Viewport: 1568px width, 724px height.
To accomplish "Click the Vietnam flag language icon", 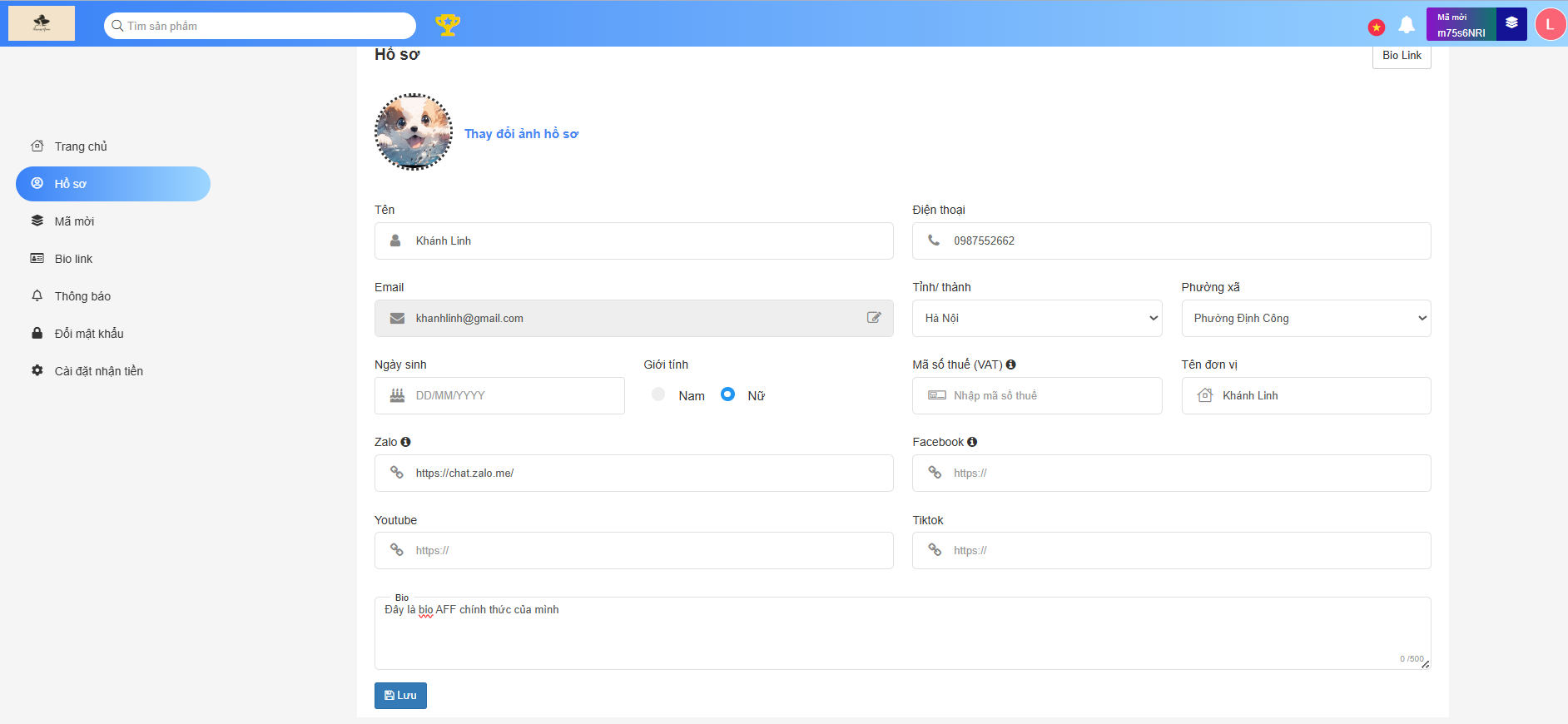I will point(1377,27).
